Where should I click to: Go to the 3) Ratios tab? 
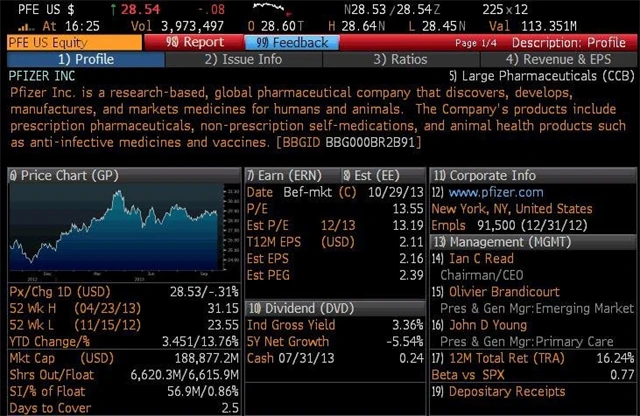point(400,59)
